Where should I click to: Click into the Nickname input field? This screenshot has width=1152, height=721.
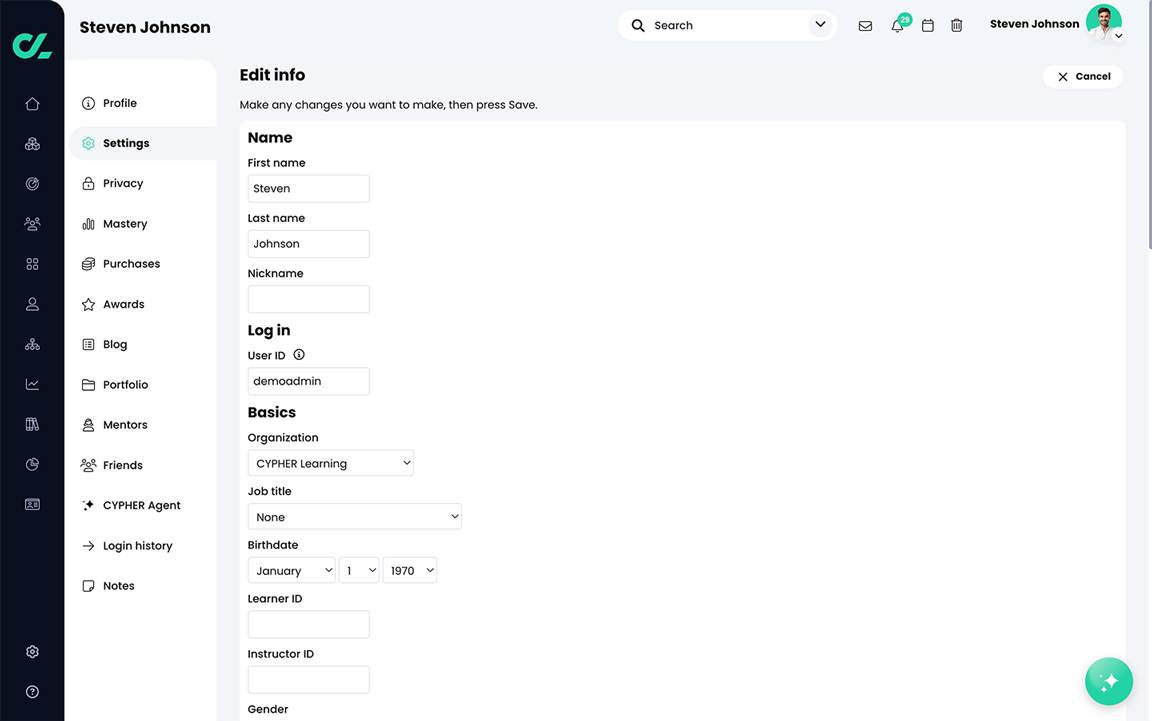pyautogui.click(x=308, y=298)
